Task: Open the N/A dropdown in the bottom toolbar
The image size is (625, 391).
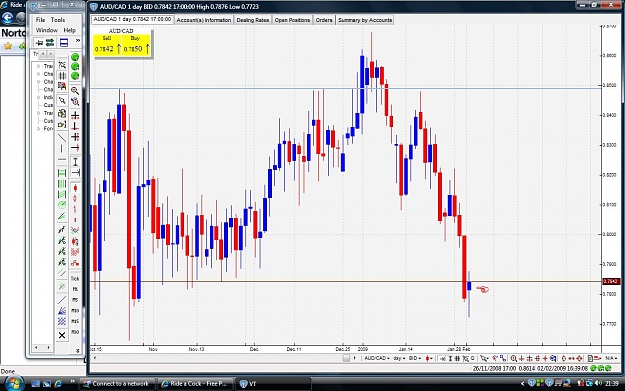Action: pyautogui.click(x=611, y=358)
